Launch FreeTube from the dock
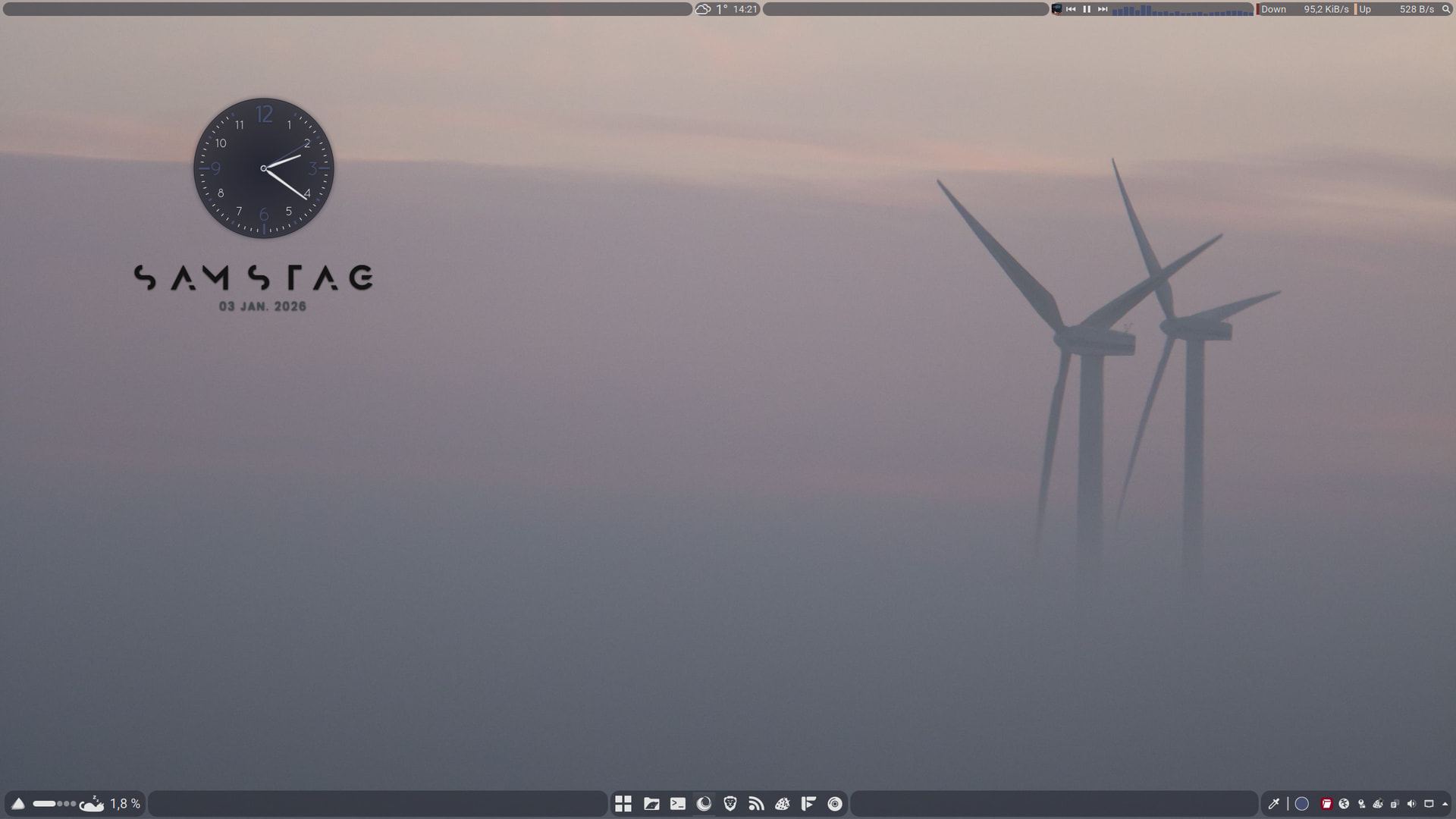 tap(808, 804)
